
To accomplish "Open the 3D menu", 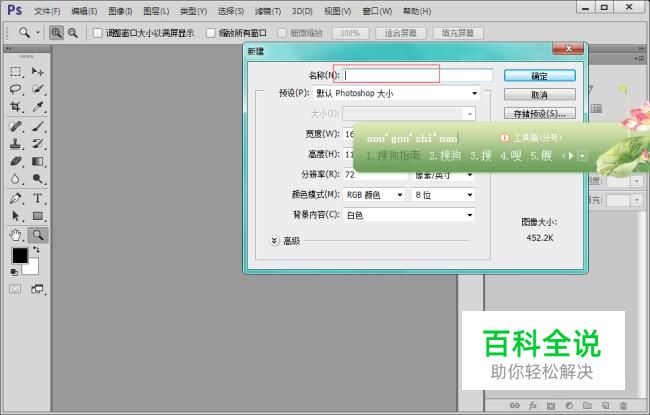I will 302,11.
